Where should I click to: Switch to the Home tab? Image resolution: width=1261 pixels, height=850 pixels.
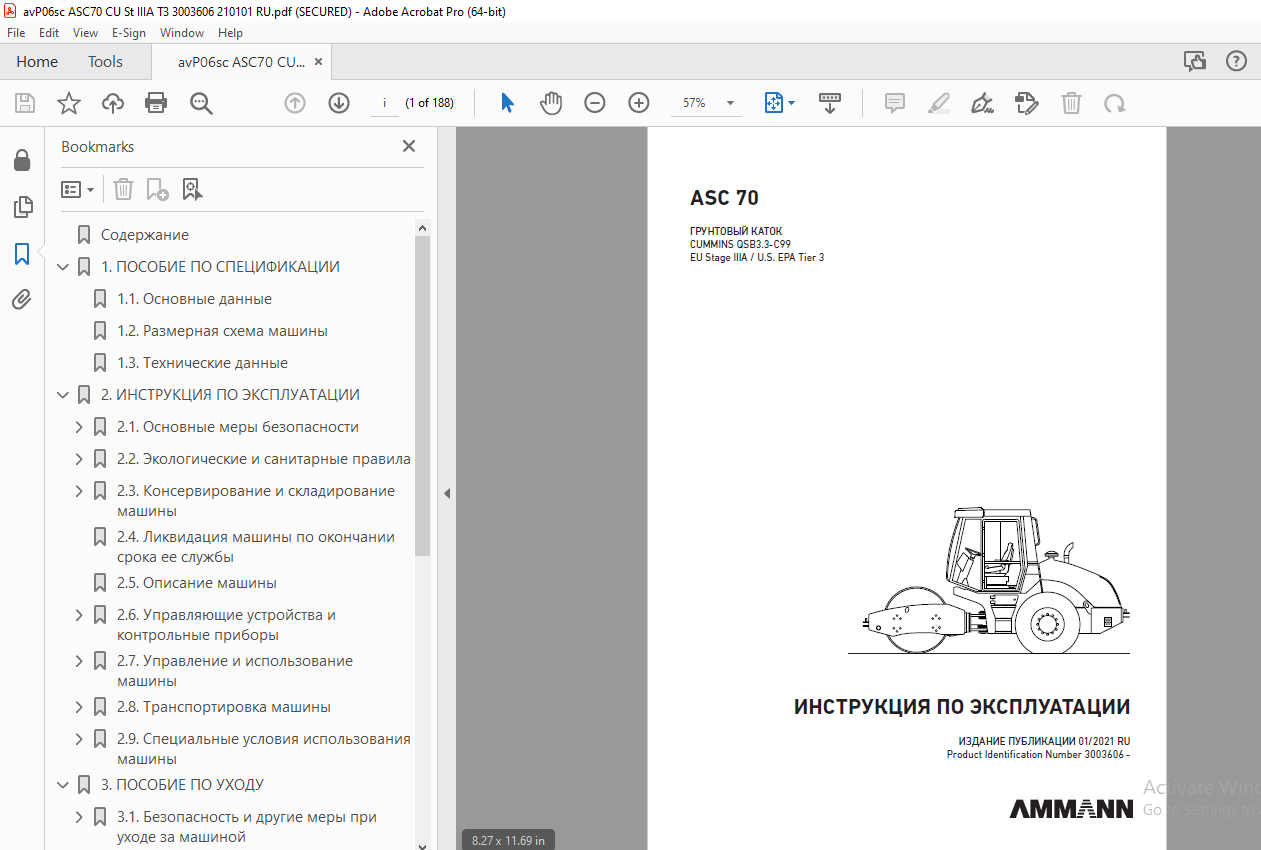pyautogui.click(x=37, y=62)
